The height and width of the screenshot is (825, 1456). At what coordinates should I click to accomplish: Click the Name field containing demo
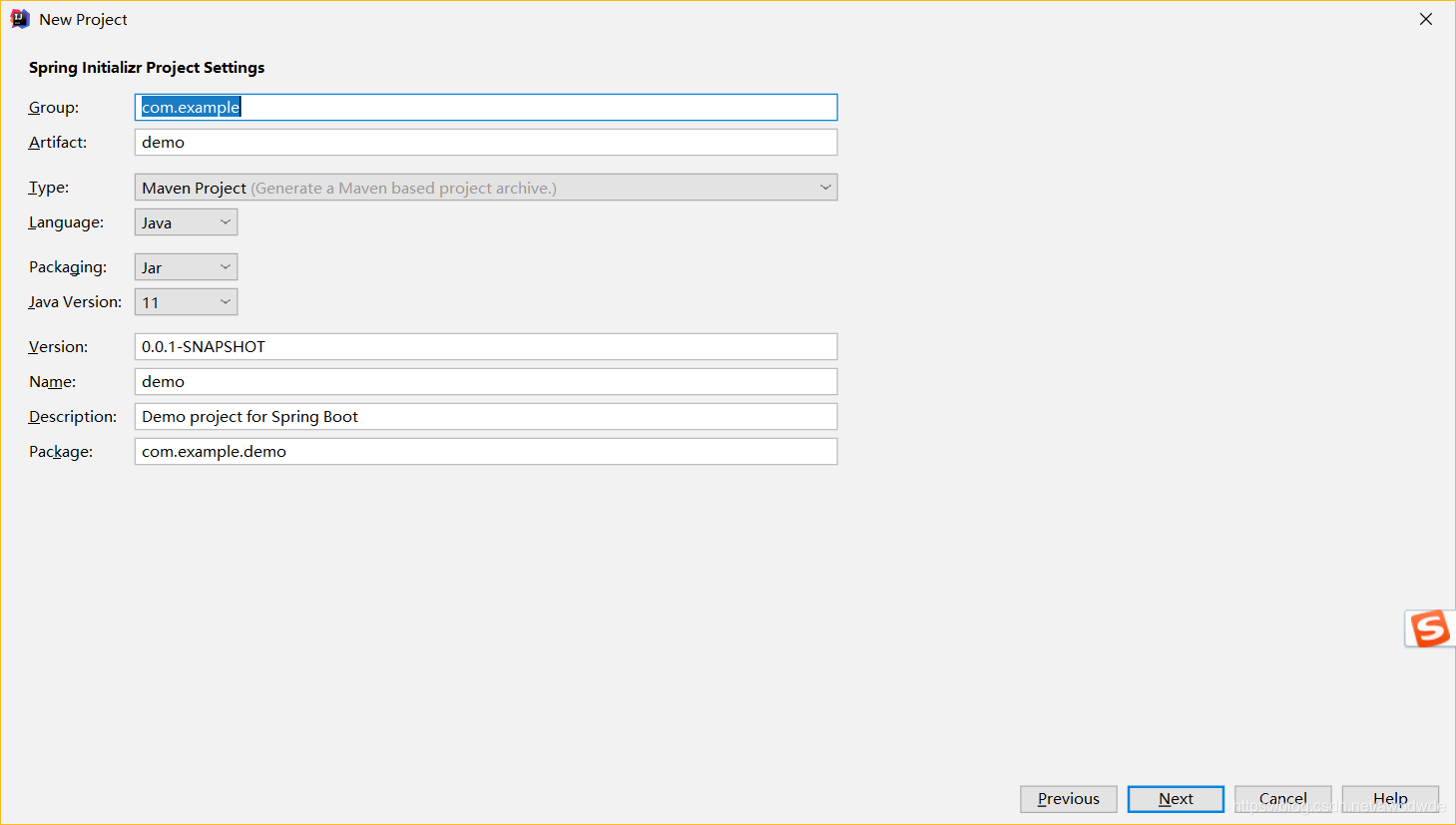coord(486,382)
